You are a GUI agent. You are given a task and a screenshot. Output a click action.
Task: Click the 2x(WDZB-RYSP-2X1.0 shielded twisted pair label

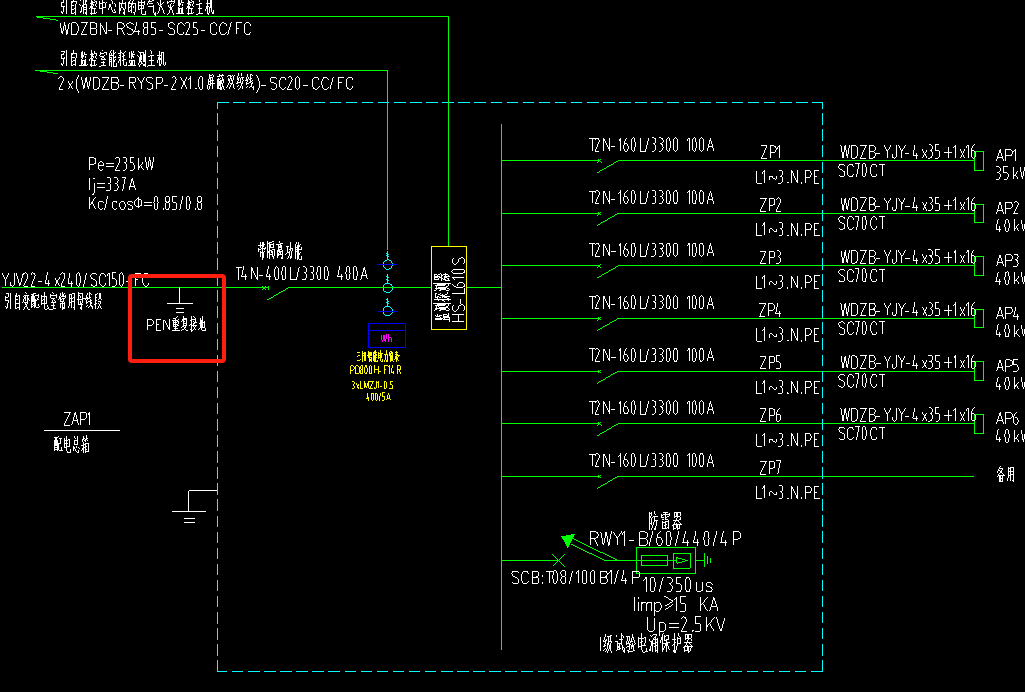coord(206,84)
